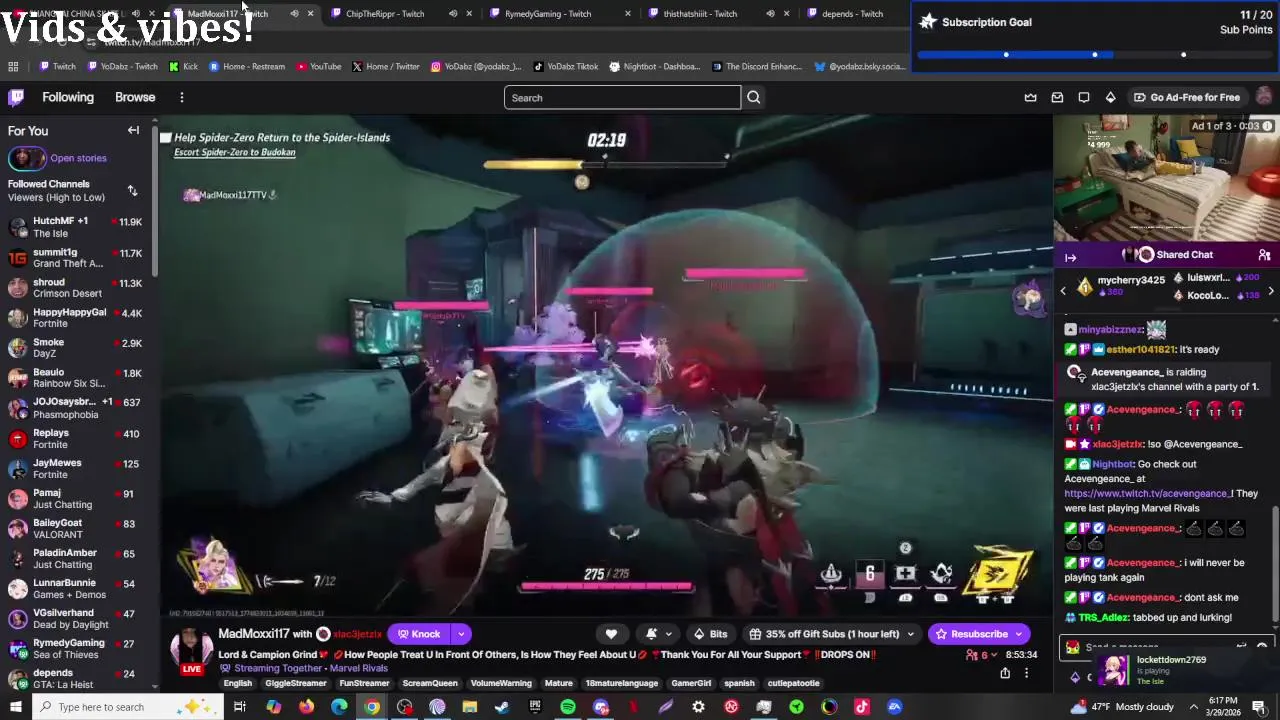Open the user avatar menu in the top right
Screen dimensions: 1280x720
[x=1264, y=97]
